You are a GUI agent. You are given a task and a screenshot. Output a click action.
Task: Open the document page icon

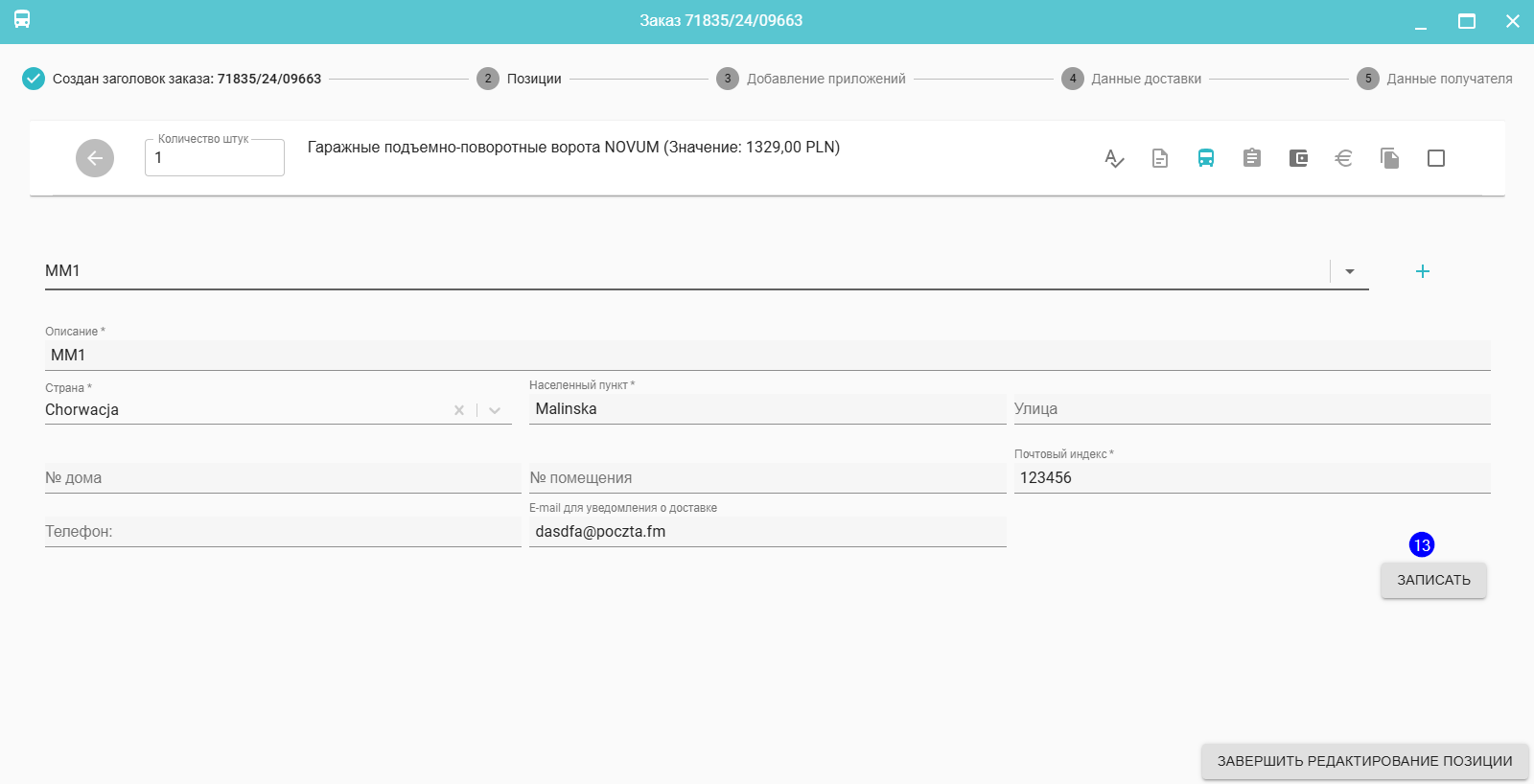(1159, 158)
